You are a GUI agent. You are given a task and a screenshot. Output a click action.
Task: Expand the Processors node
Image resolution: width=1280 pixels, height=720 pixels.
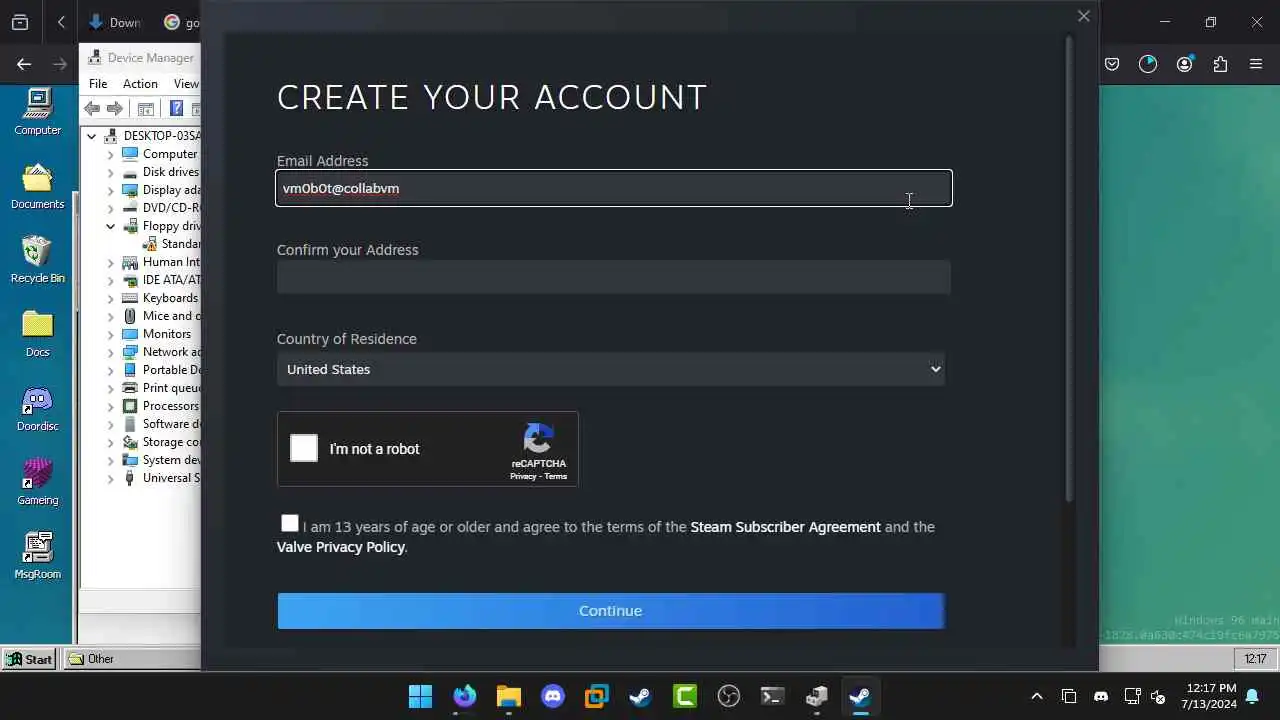(x=111, y=406)
